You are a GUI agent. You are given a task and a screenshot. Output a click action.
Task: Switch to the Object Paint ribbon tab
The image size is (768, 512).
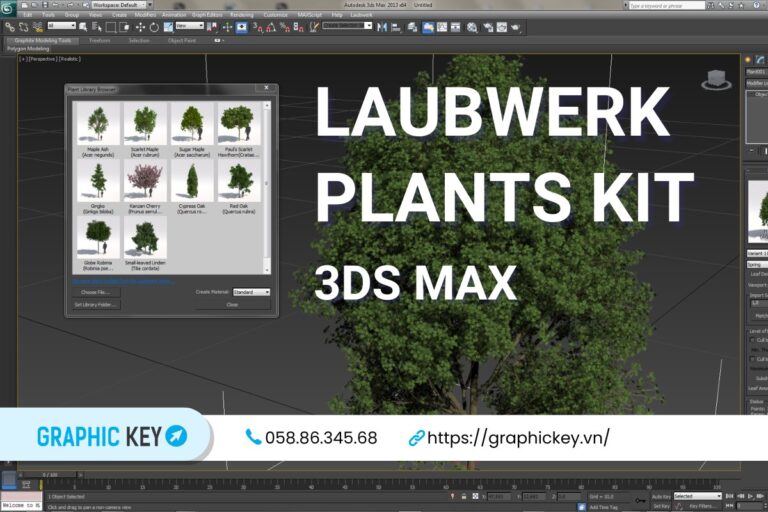(x=182, y=41)
